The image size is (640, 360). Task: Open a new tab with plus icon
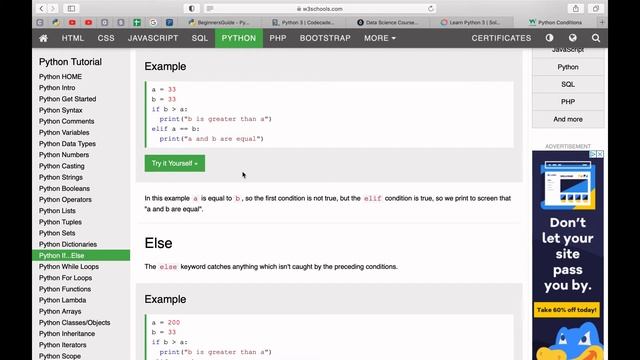click(602, 22)
